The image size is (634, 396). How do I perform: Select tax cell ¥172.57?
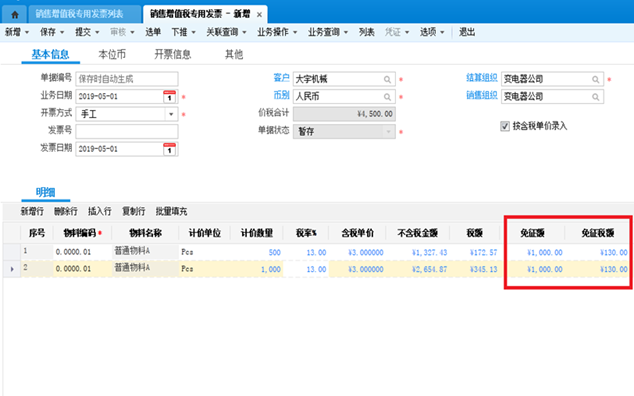pos(475,252)
